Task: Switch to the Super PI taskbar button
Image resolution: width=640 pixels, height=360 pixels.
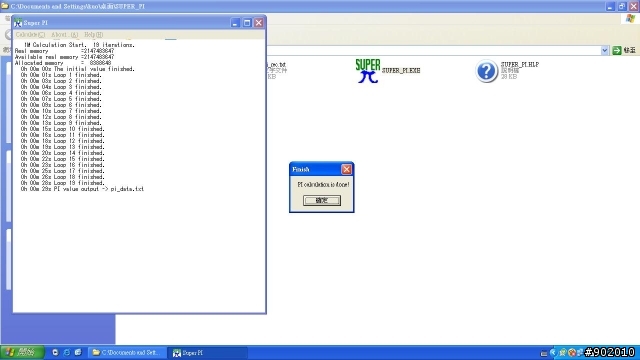Action: [208, 353]
